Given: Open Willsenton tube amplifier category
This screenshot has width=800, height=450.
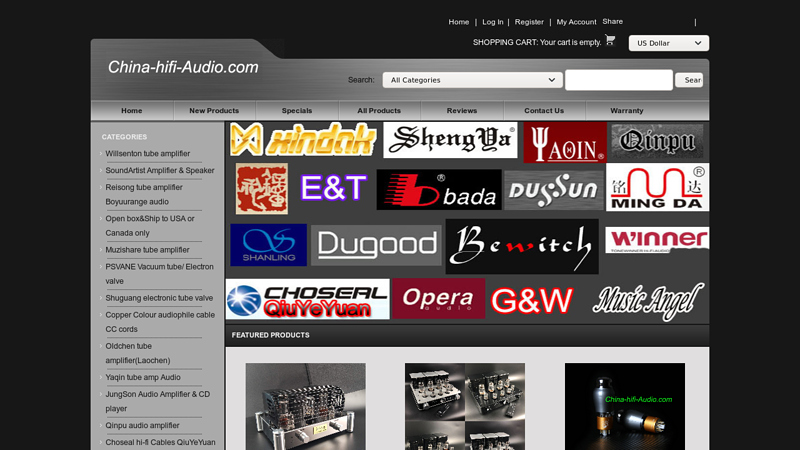Looking at the screenshot, I should 147,154.
